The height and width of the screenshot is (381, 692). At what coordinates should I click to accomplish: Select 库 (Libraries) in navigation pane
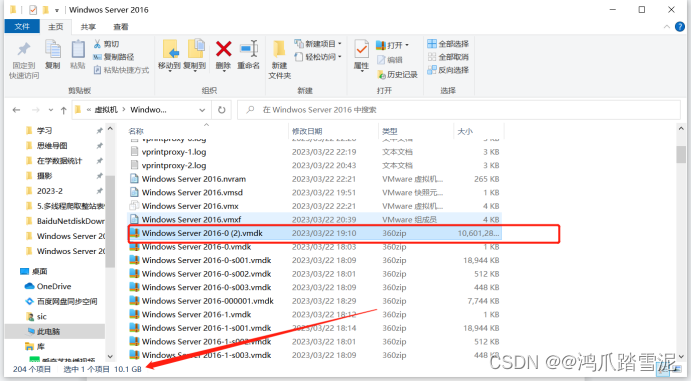point(41,346)
